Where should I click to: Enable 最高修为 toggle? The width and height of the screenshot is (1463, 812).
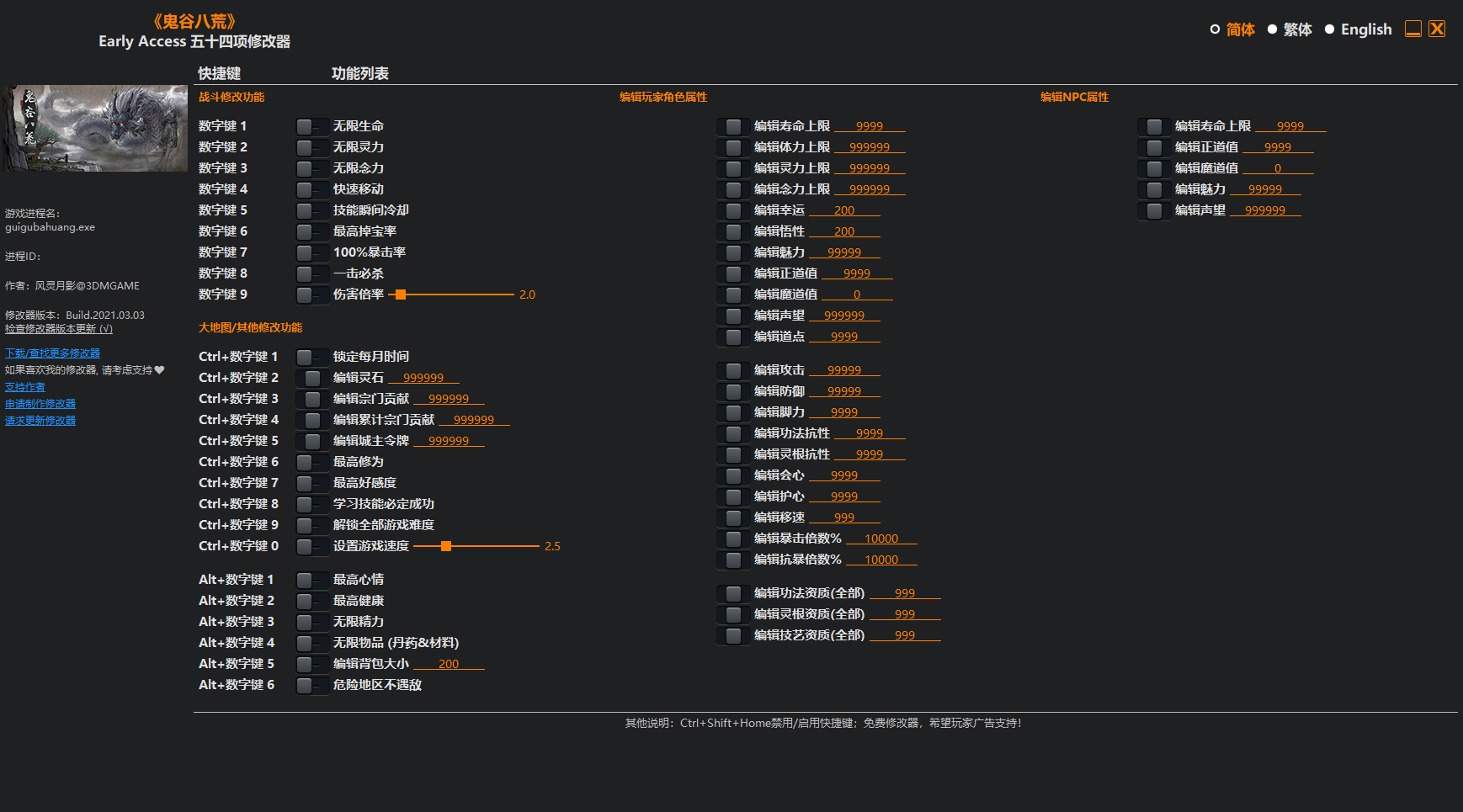coord(311,462)
